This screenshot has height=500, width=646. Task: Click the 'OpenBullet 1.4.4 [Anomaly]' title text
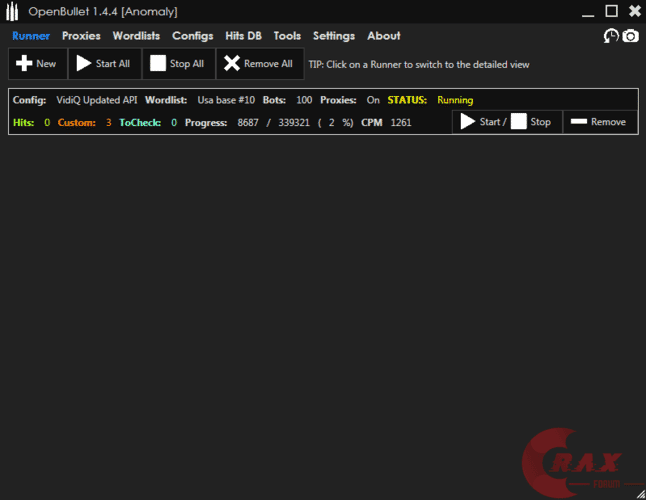point(103,12)
